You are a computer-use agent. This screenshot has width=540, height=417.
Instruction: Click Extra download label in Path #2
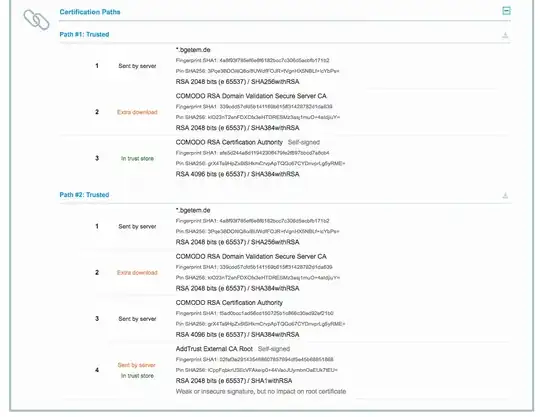tap(137, 273)
